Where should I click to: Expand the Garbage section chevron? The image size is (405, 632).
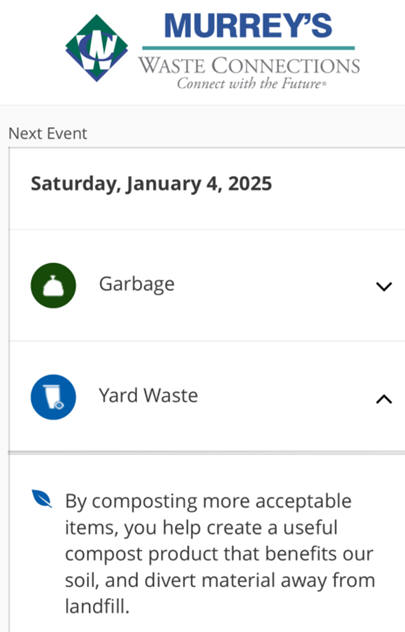(384, 287)
